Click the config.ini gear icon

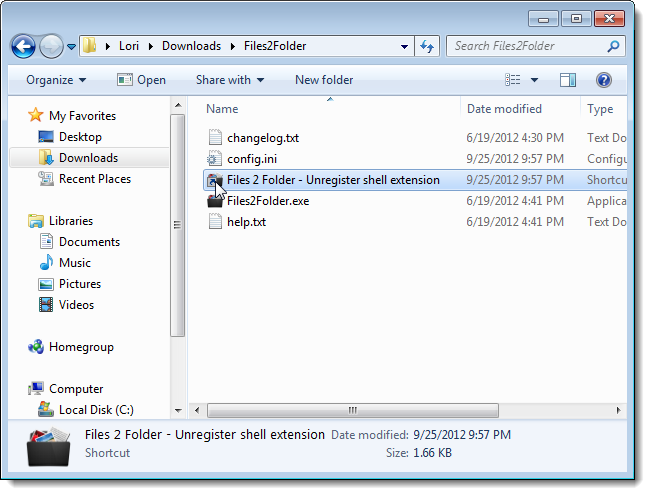coord(215,159)
